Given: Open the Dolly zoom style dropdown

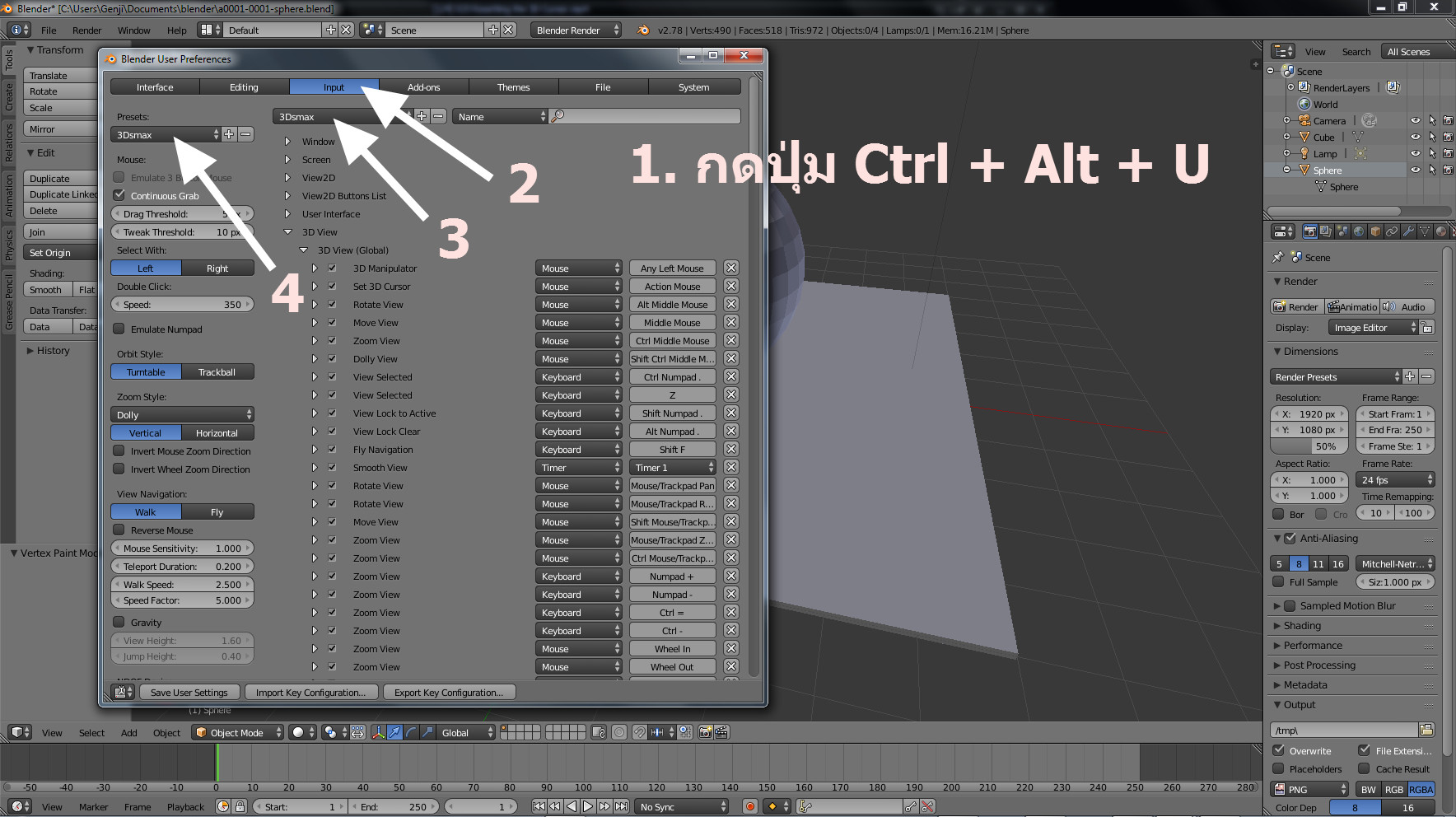Looking at the screenshot, I should pyautogui.click(x=182, y=414).
